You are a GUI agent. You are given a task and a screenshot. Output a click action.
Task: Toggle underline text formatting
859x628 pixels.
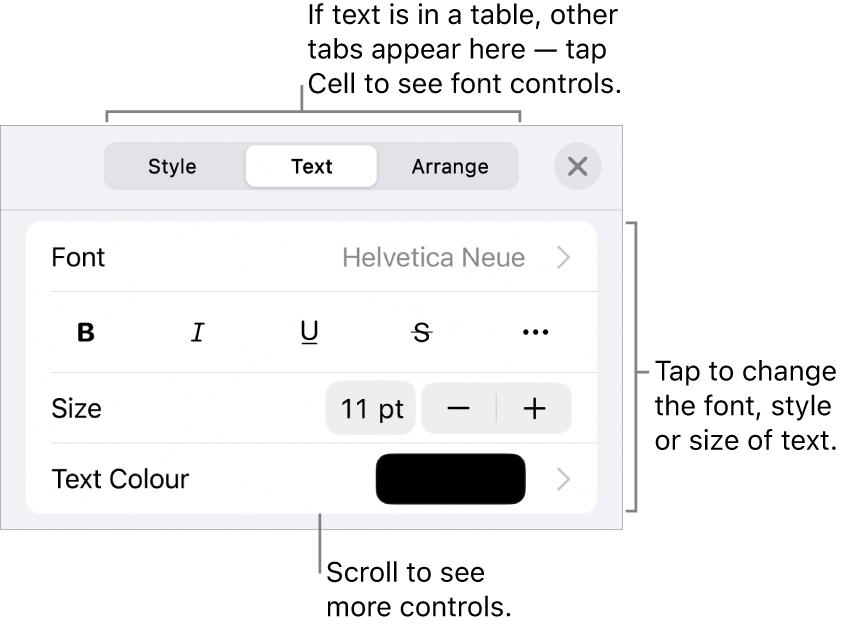pos(310,333)
